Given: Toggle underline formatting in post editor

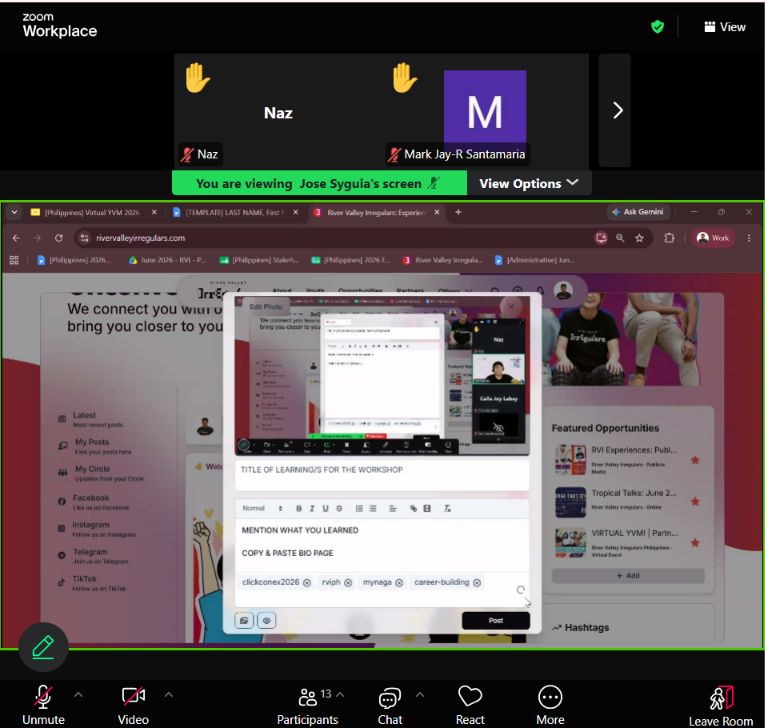Looking at the screenshot, I should tap(325, 508).
